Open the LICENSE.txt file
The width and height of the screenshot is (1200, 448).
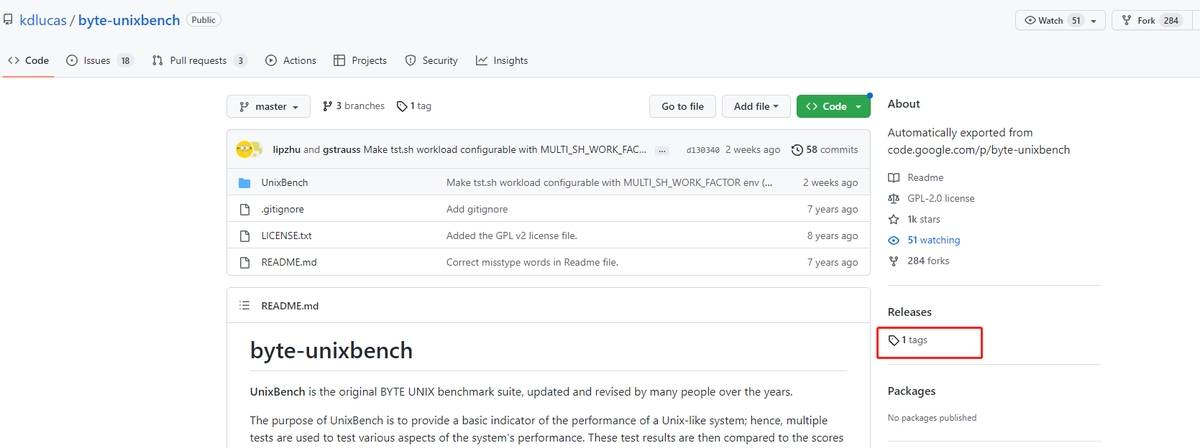(286, 236)
